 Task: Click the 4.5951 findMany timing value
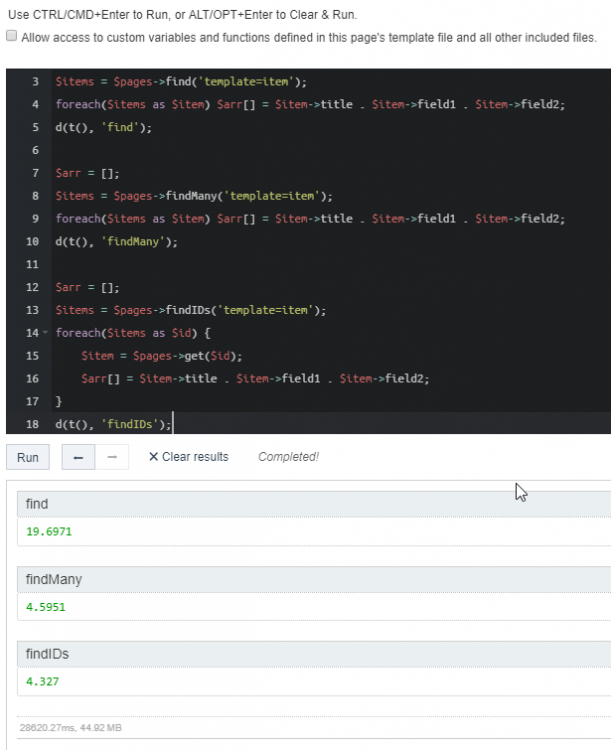click(x=49, y=606)
